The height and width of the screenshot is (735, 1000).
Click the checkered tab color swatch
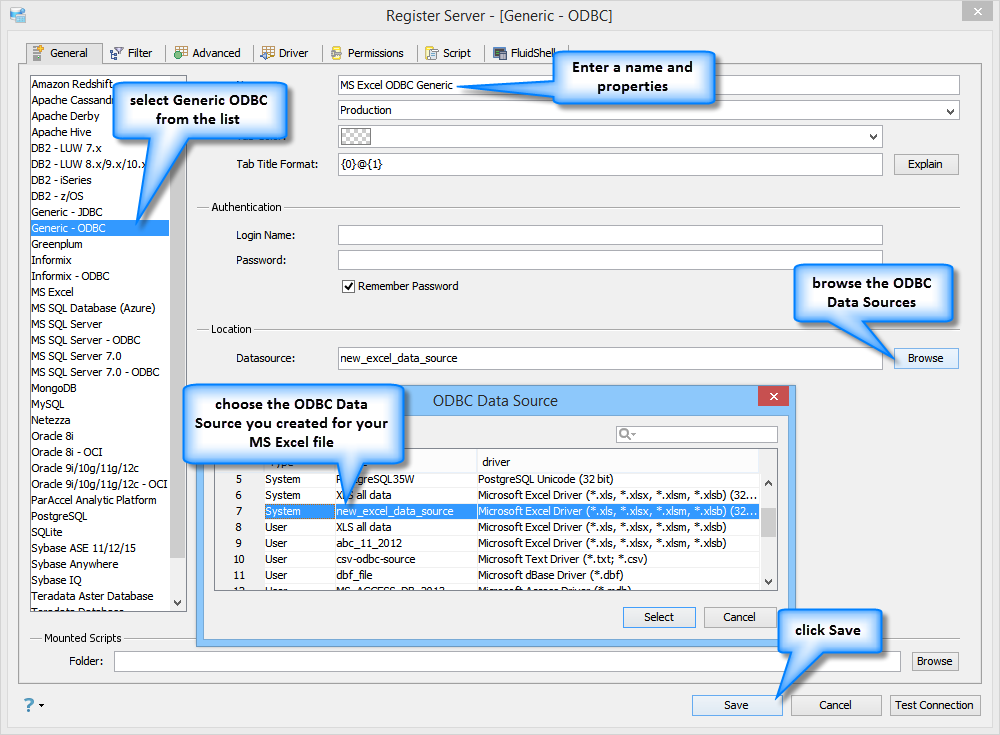point(356,137)
